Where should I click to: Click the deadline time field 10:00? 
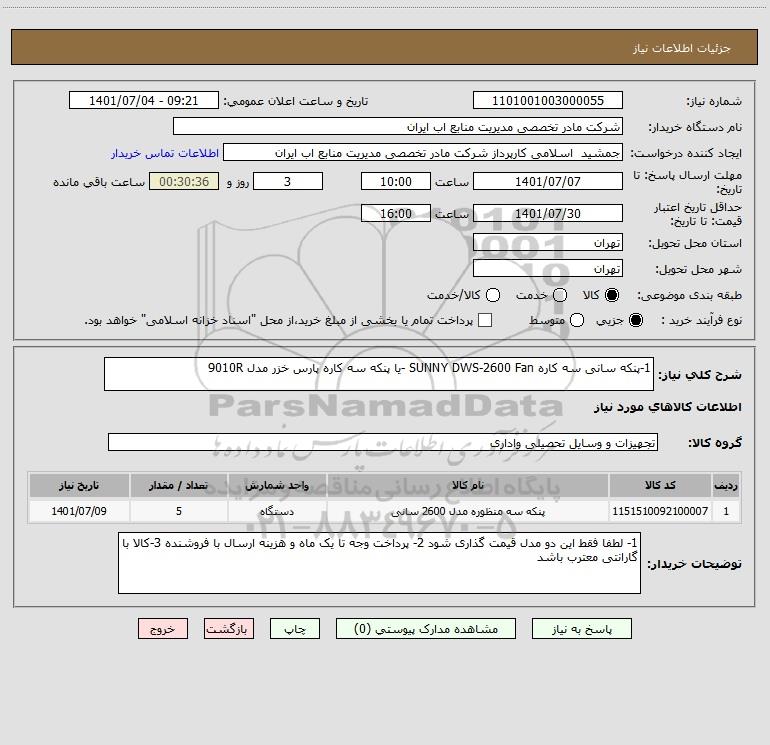pyautogui.click(x=396, y=181)
